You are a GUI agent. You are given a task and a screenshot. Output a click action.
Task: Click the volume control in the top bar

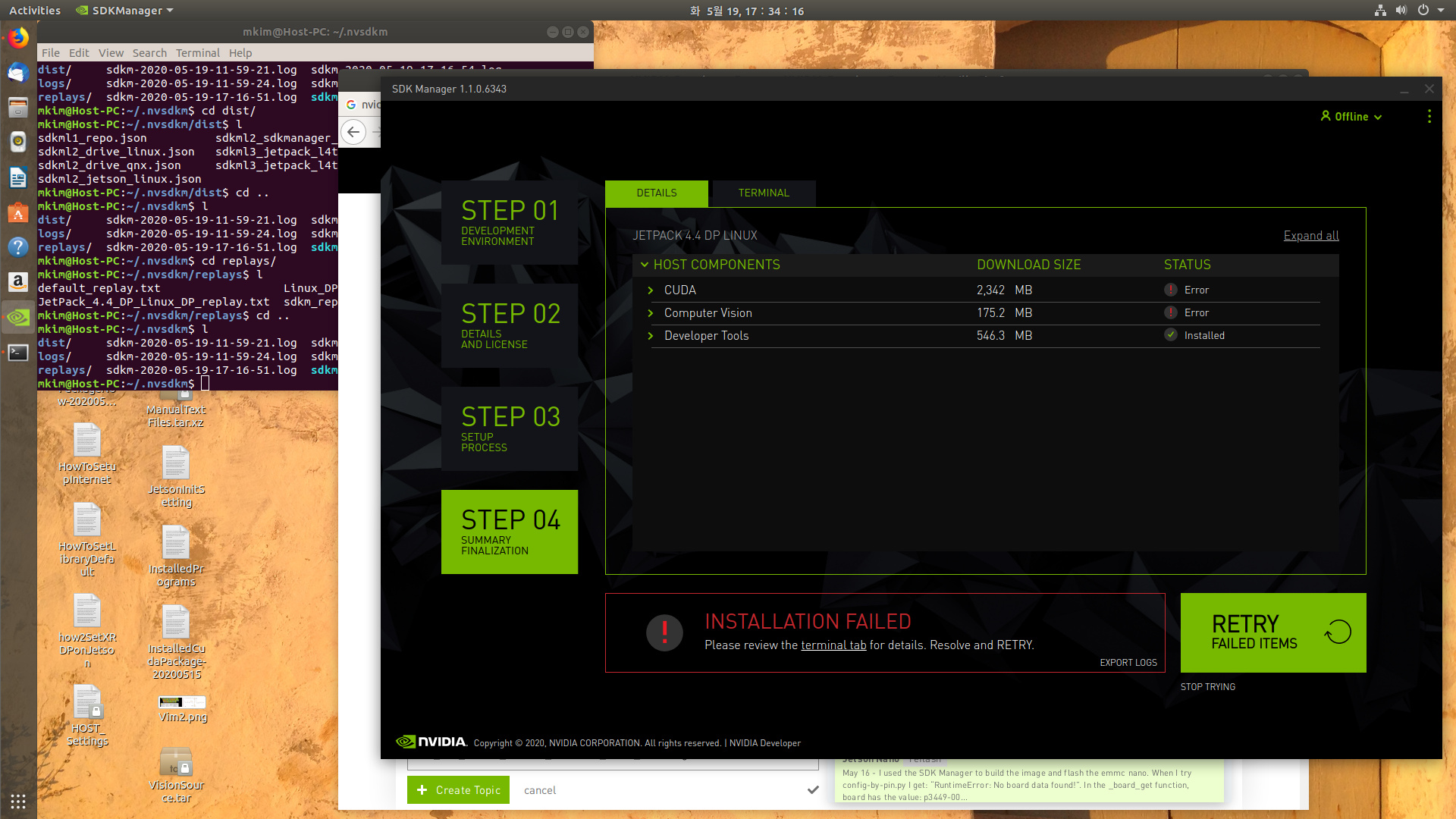[1401, 11]
